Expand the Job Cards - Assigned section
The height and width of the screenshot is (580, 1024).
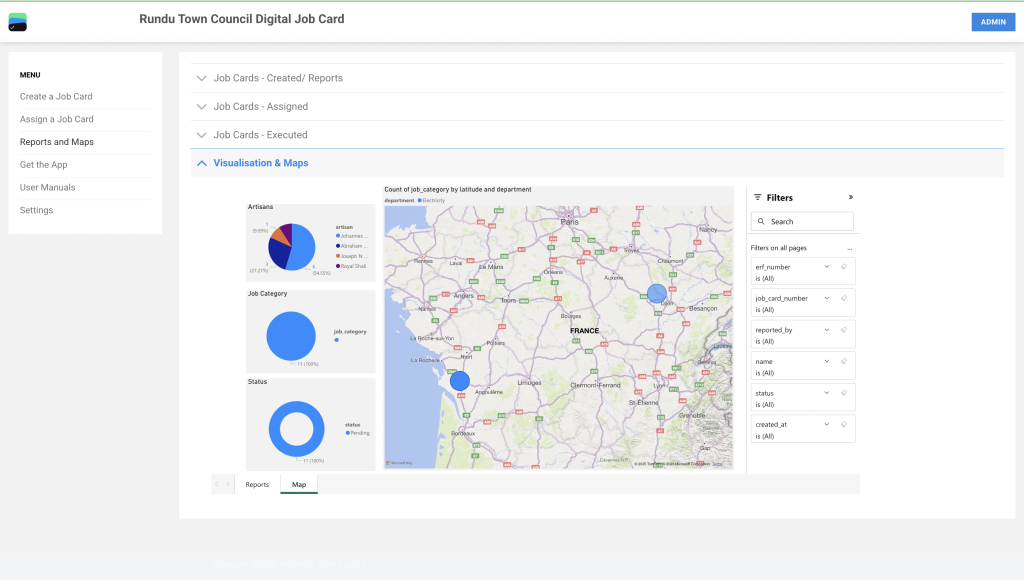pos(260,106)
